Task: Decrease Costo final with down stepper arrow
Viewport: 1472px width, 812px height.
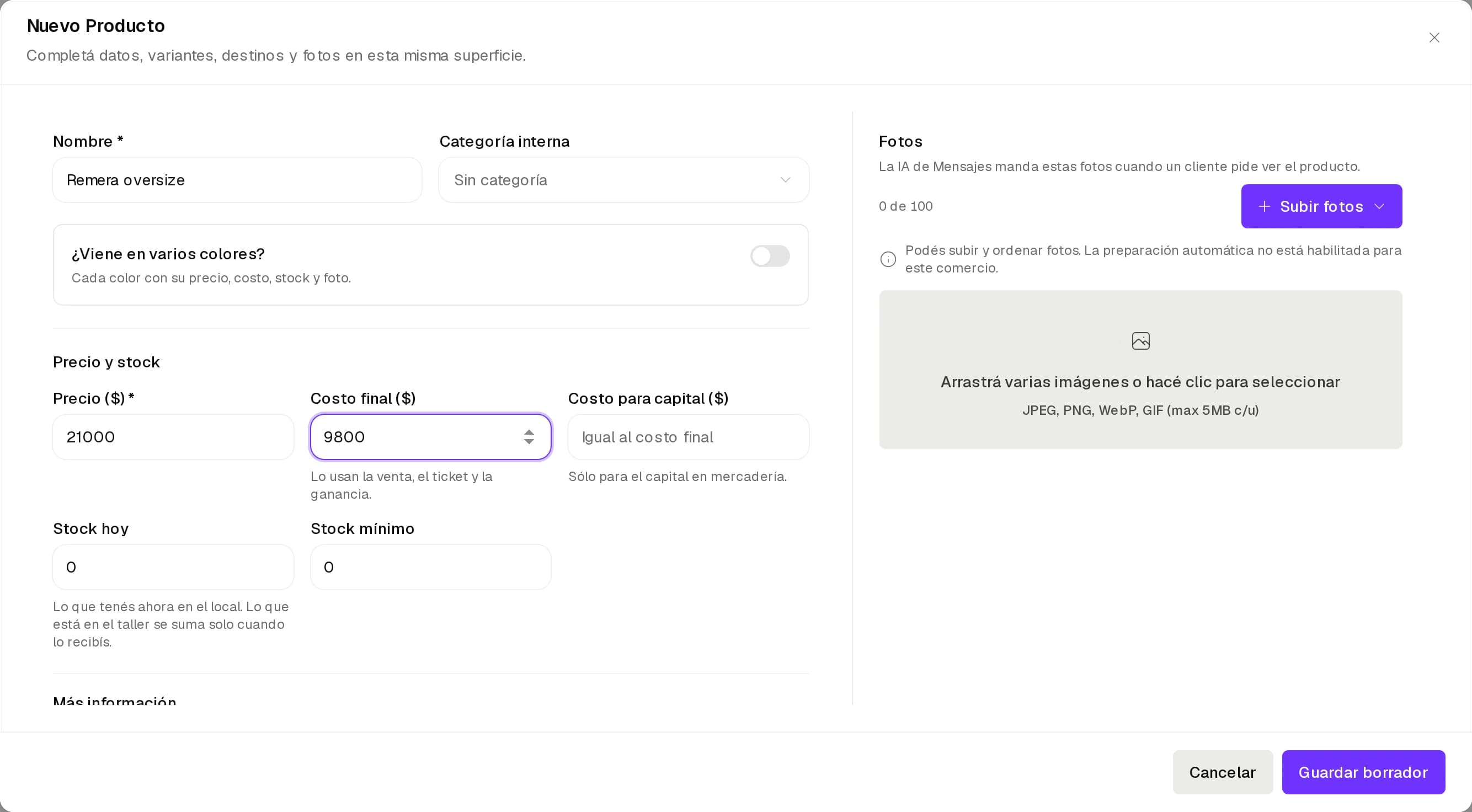Action: click(x=529, y=442)
